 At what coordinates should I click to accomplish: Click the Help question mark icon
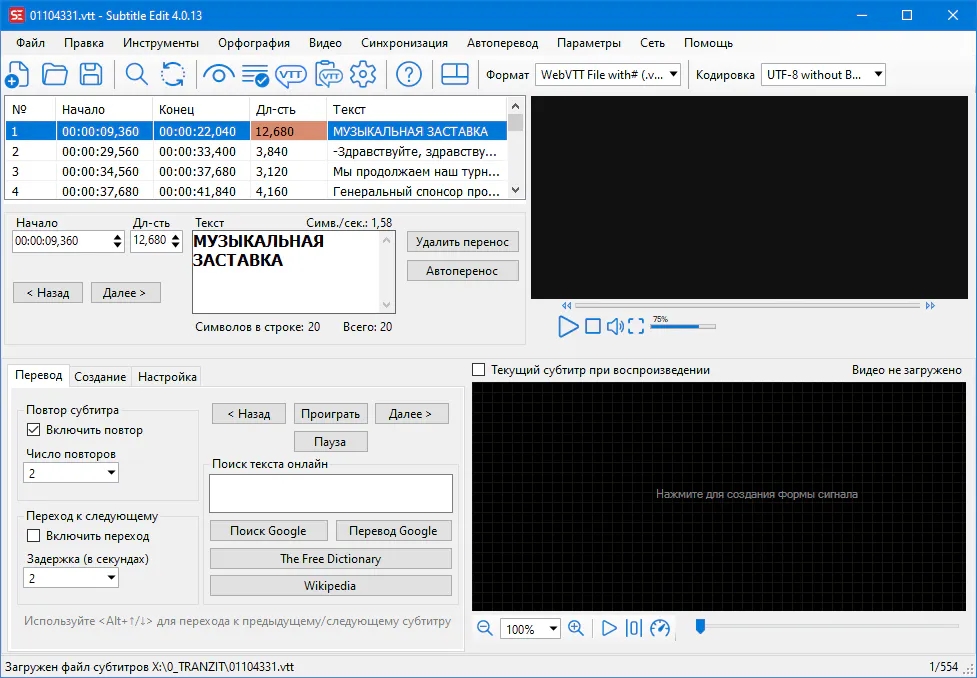tap(408, 74)
